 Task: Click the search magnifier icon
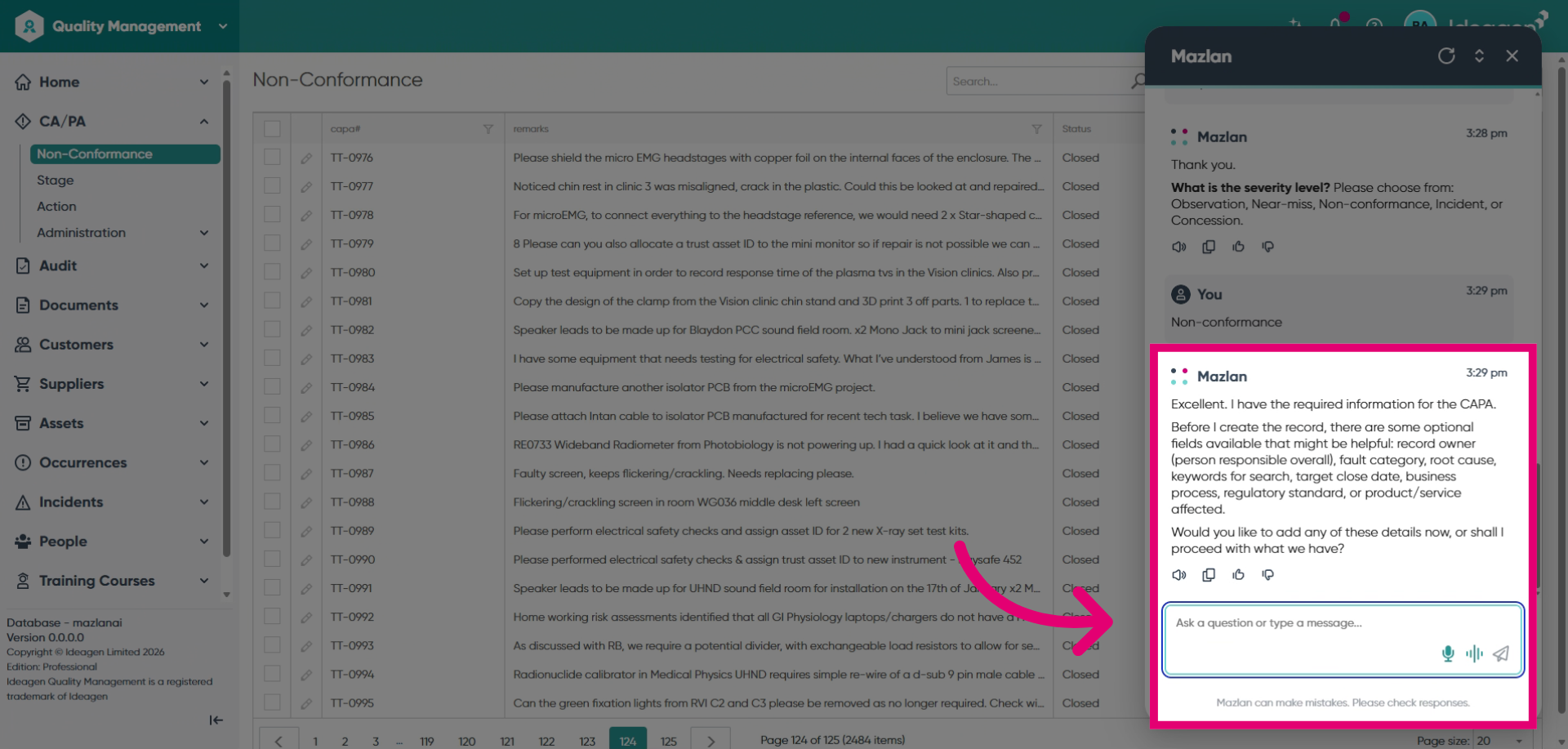[x=1138, y=81]
